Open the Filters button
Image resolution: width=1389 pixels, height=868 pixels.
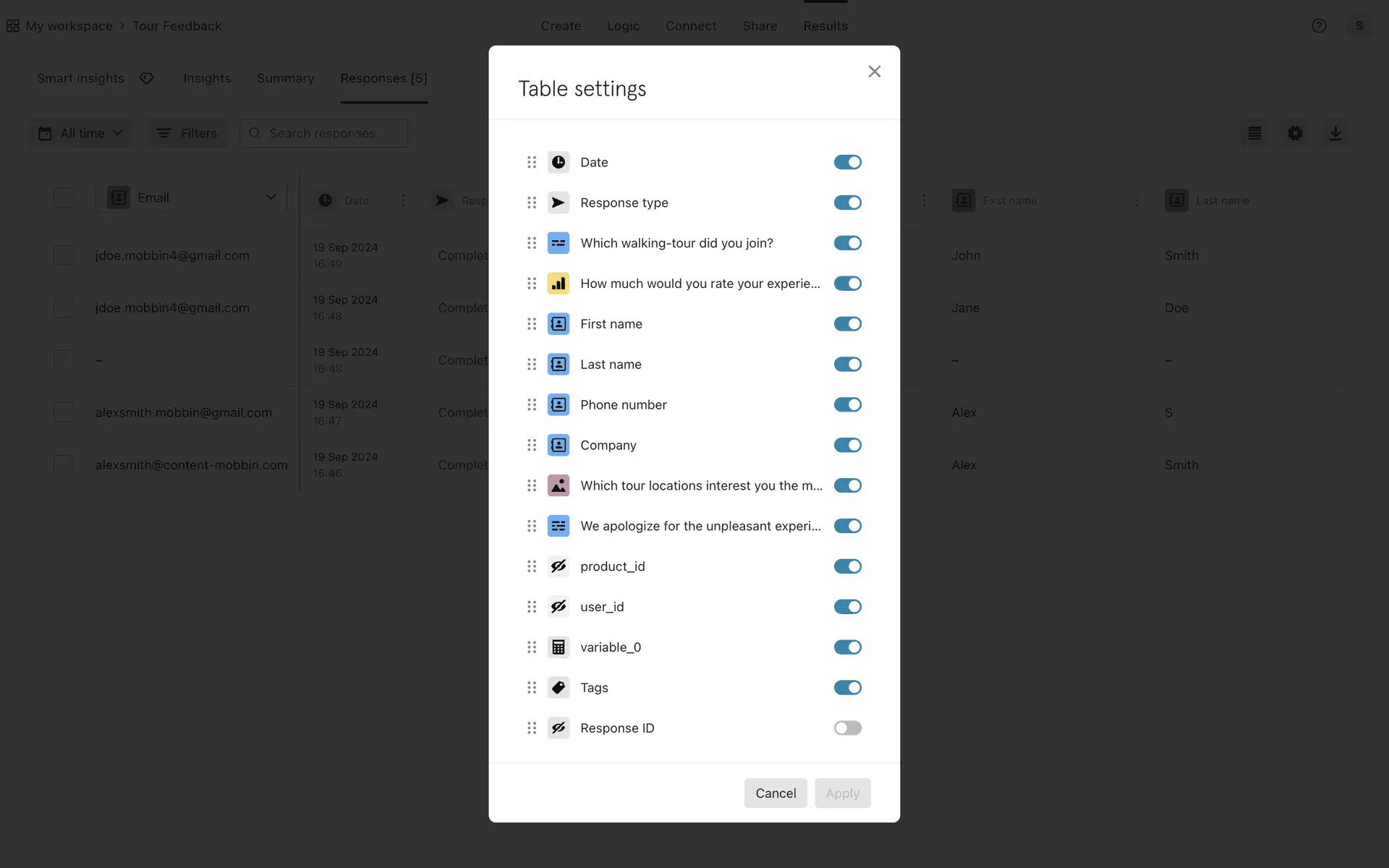(x=187, y=133)
